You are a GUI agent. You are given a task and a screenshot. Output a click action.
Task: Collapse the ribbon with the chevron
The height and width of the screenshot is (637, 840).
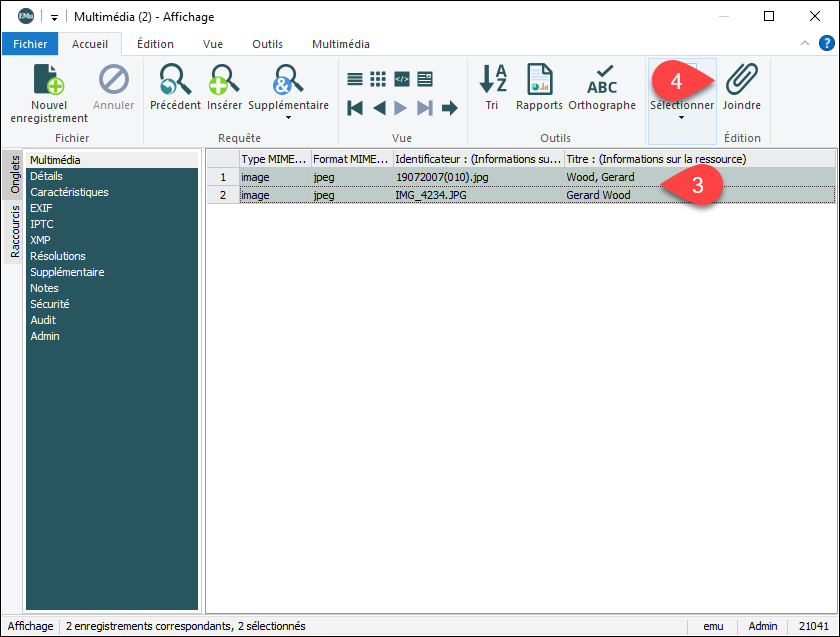[806, 43]
